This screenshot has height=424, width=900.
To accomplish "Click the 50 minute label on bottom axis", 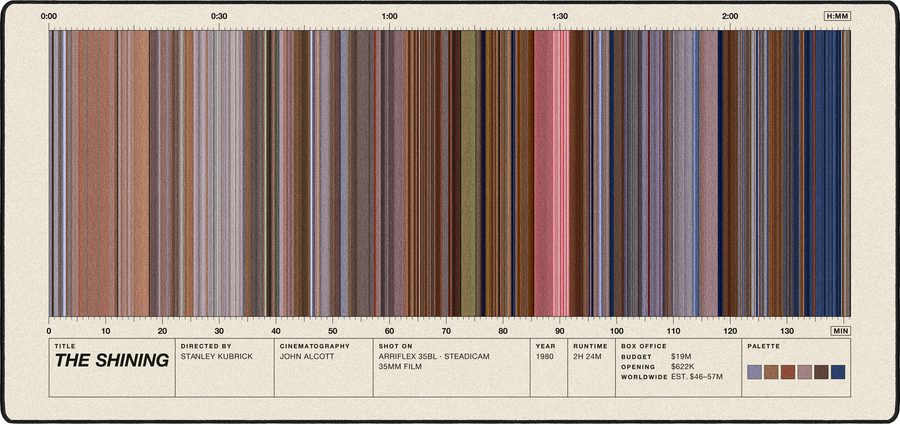I will 332,331.
